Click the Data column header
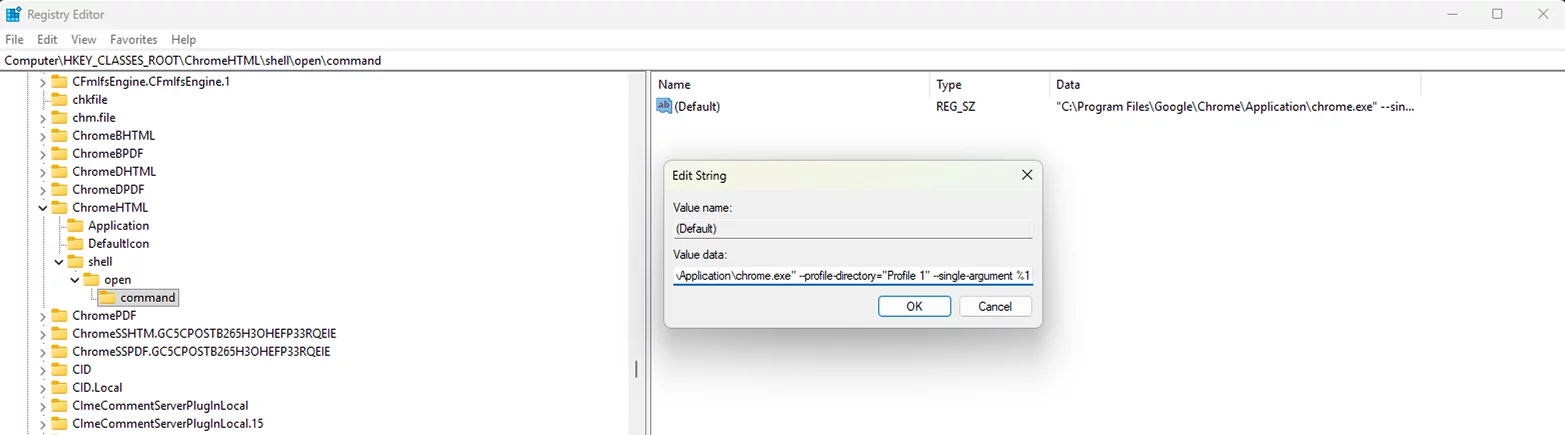Screen dimensions: 1565x435 (x=1067, y=85)
